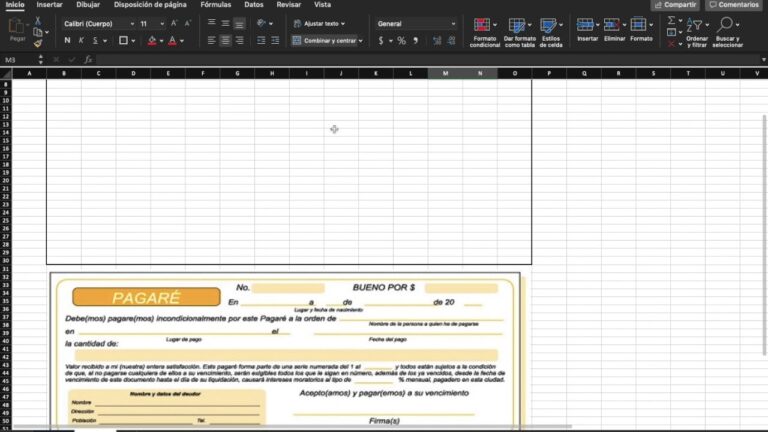
Task: Expand the formula bar with arrow
Action: 763,60
